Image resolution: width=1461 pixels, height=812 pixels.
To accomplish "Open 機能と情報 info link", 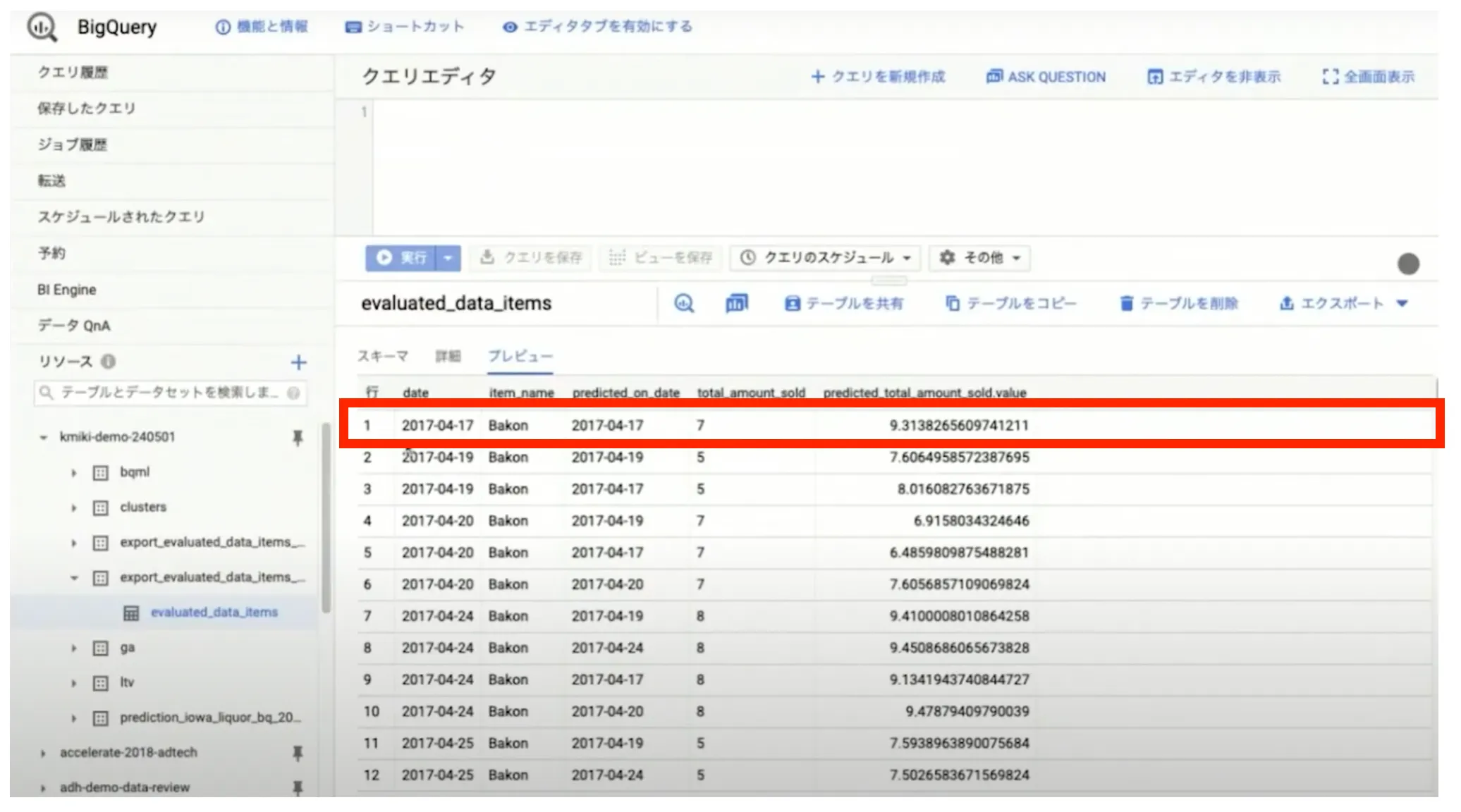I will (x=262, y=27).
